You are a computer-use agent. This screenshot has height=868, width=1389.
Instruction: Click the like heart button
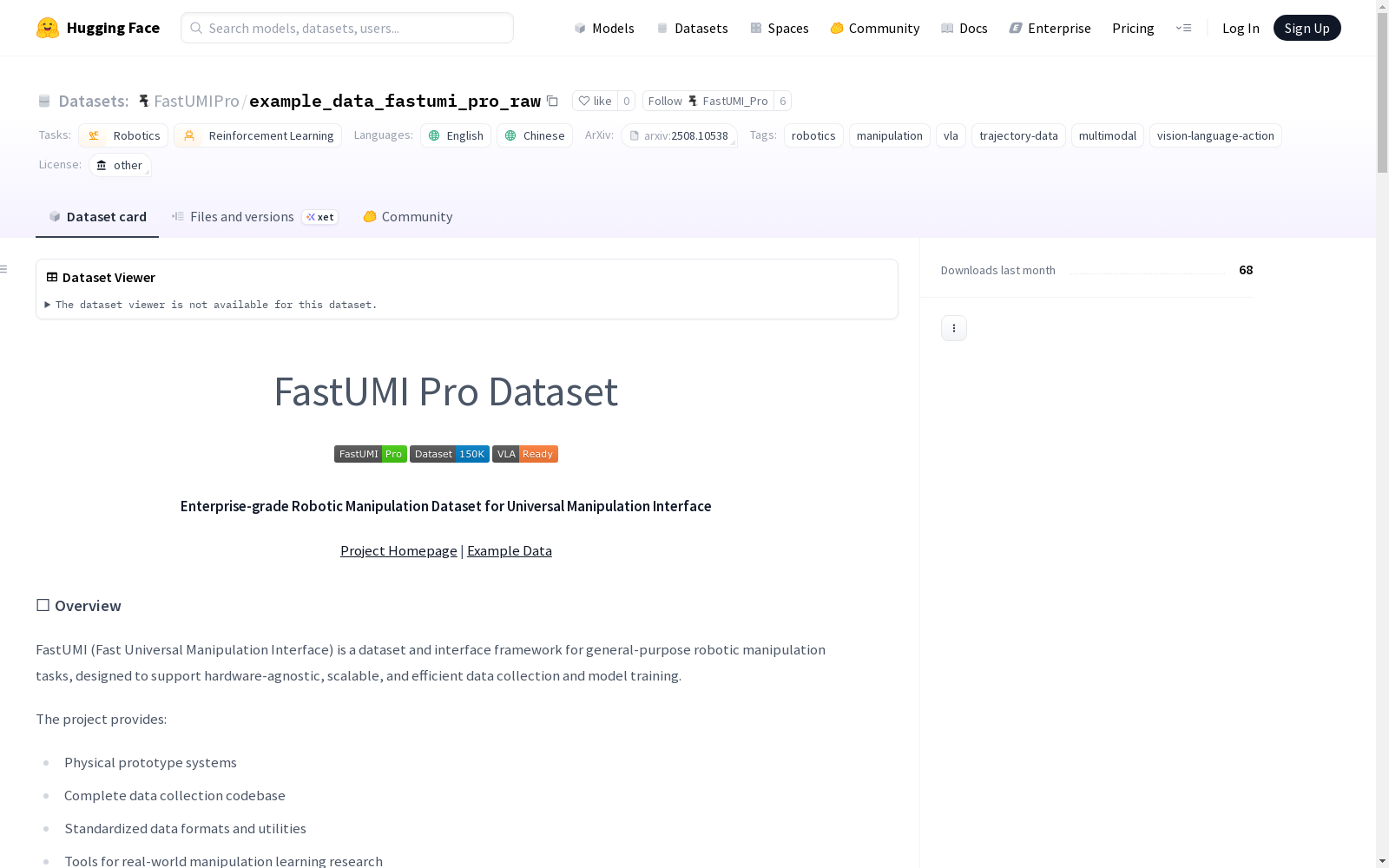pyautogui.click(x=596, y=101)
